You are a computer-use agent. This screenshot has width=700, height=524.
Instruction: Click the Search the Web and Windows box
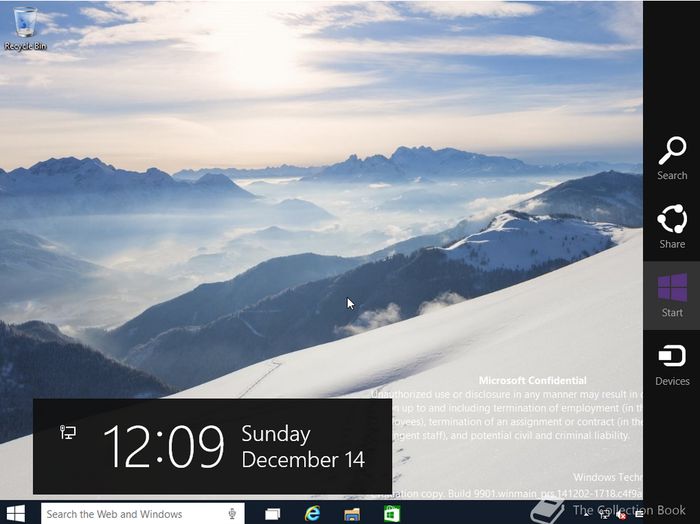(130, 513)
